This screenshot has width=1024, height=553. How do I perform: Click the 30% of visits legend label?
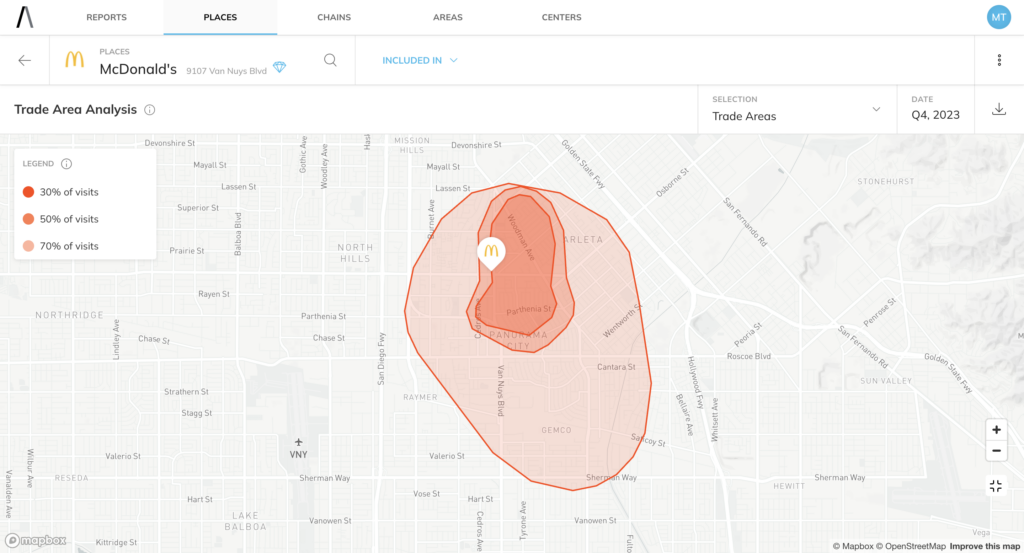pyautogui.click(x=69, y=192)
